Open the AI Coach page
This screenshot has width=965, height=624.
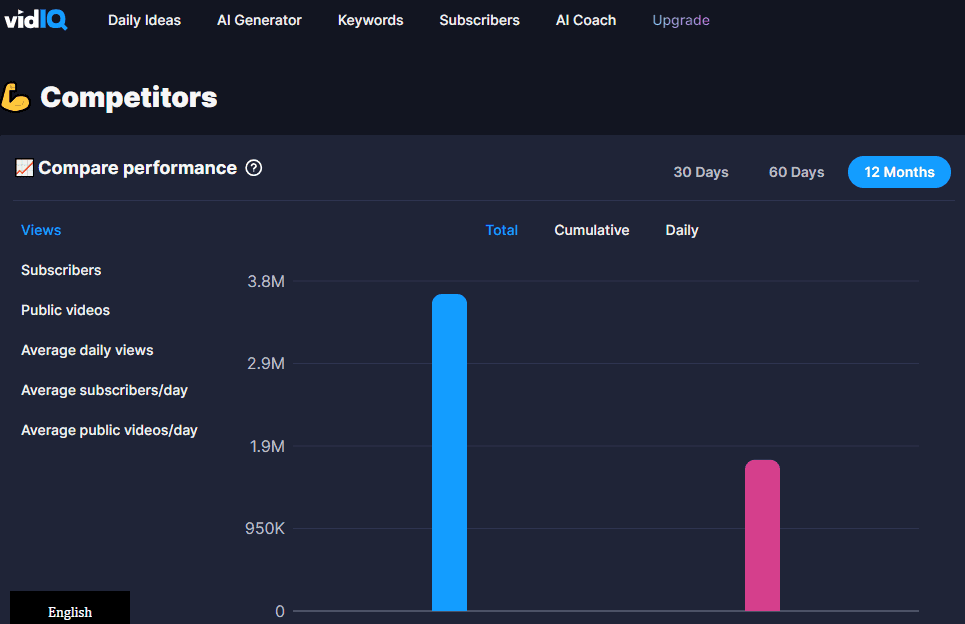click(x=585, y=19)
